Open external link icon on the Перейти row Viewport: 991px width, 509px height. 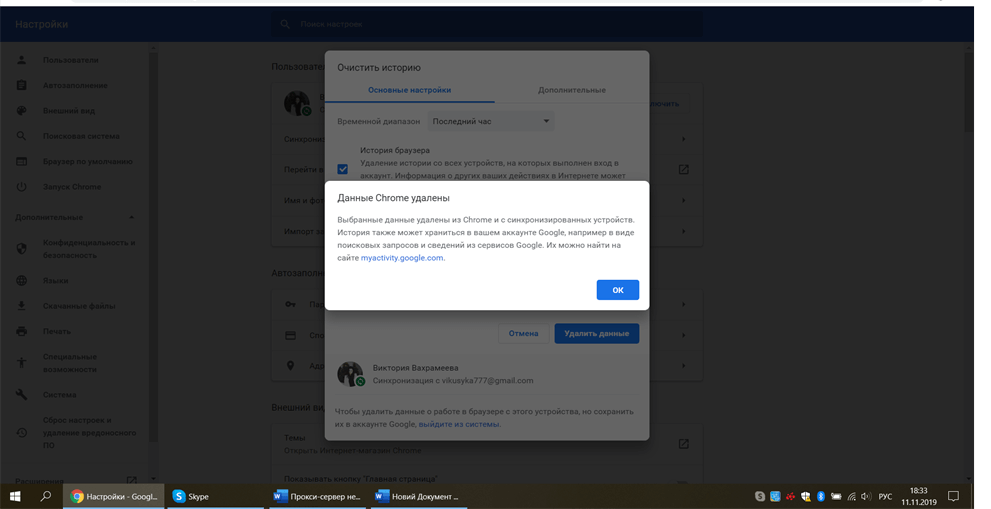[x=683, y=169]
